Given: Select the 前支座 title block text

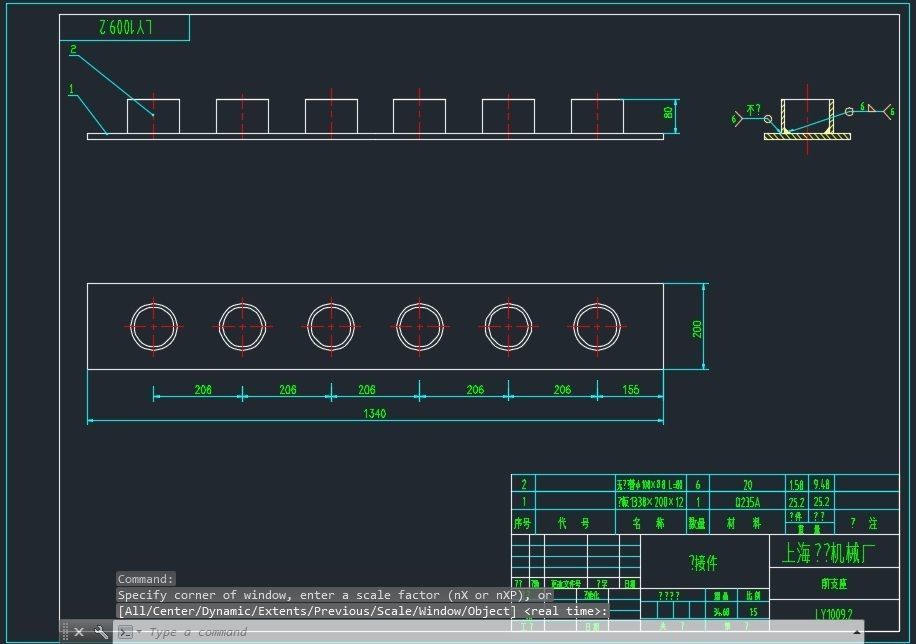Looking at the screenshot, I should coord(834,583).
